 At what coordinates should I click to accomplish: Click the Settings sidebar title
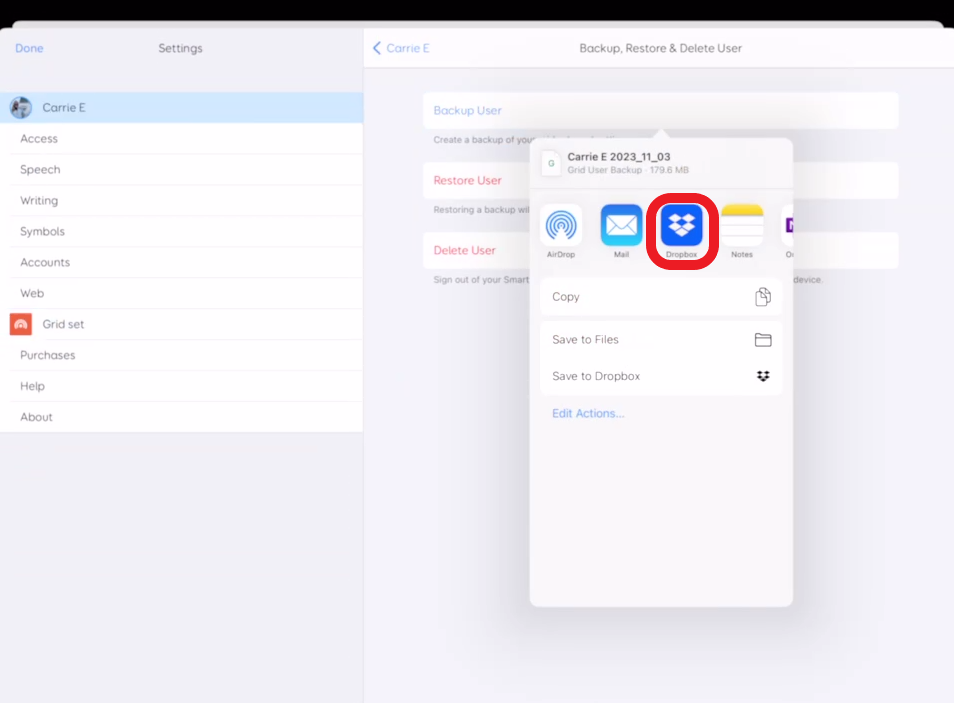180,48
